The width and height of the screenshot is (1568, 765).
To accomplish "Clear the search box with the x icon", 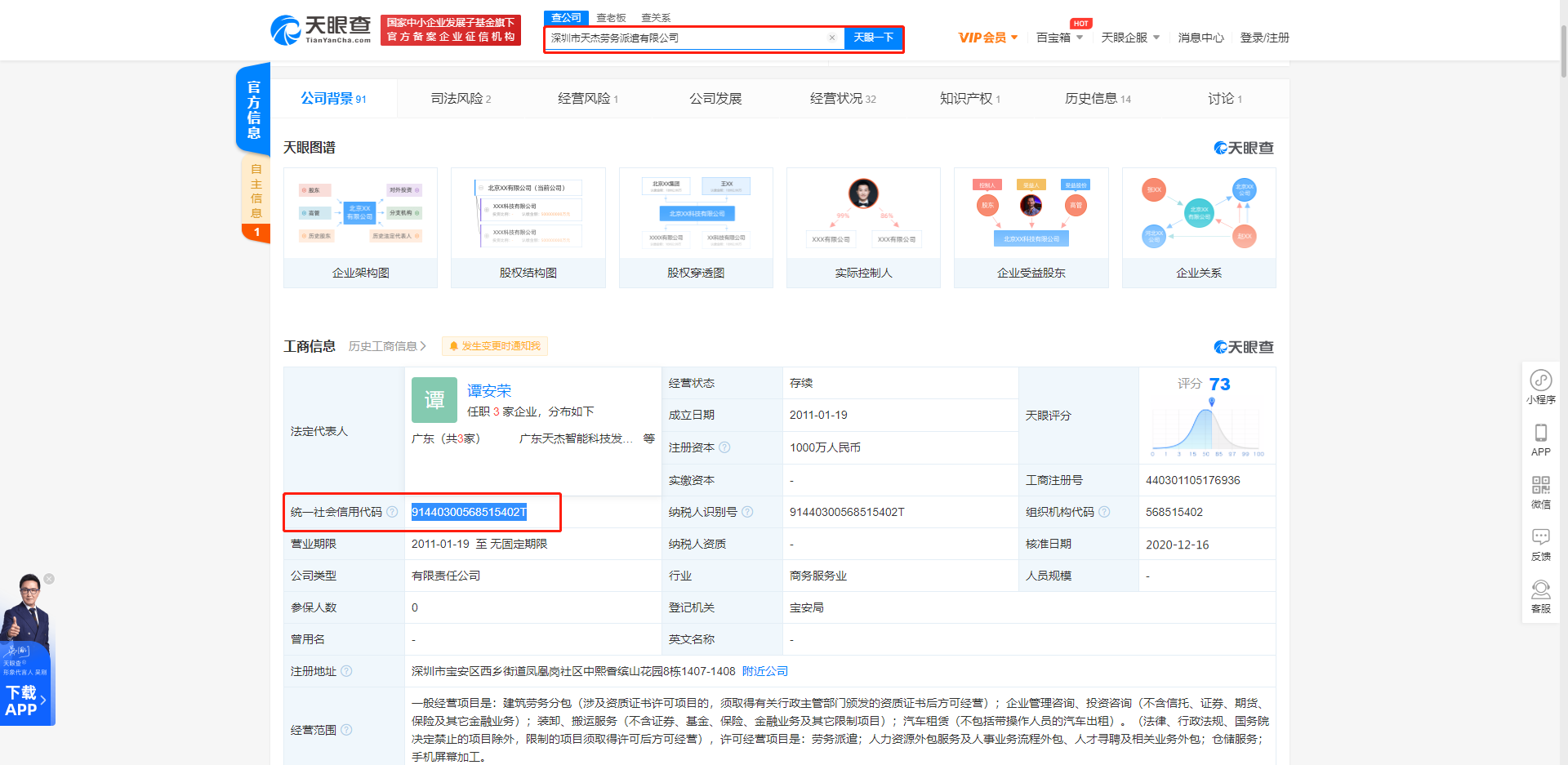I will (831, 38).
